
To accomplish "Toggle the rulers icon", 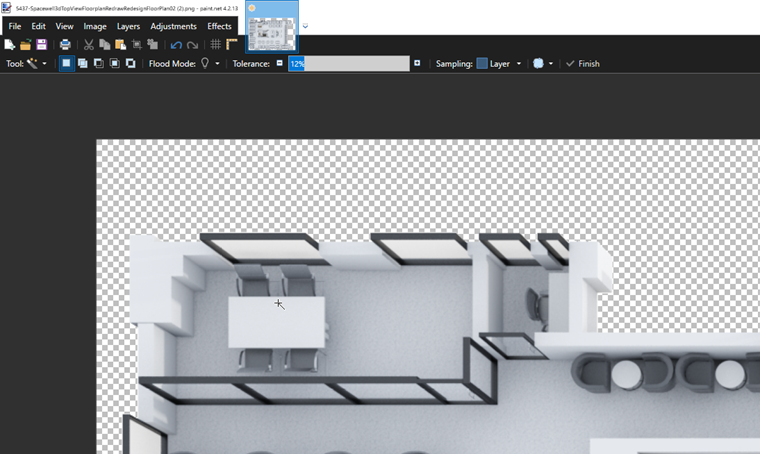I will [232, 45].
